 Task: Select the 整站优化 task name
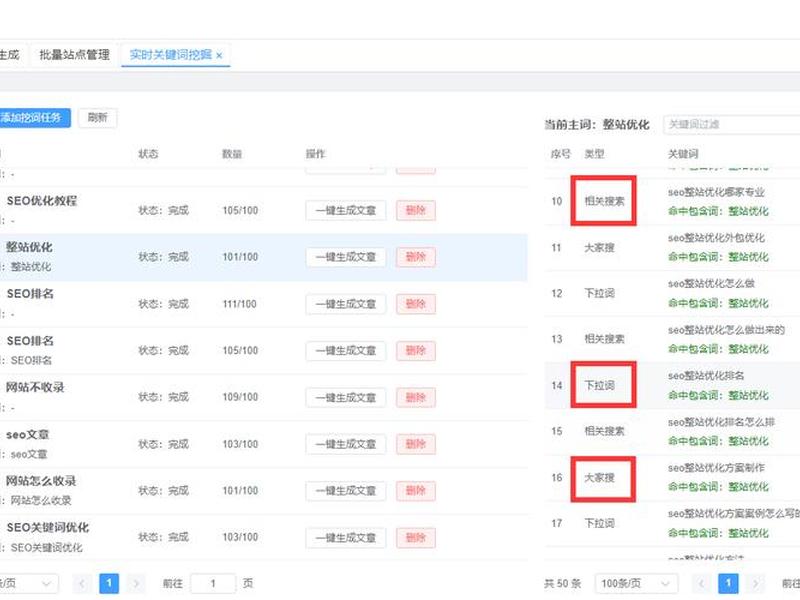pyautogui.click(x=29, y=247)
